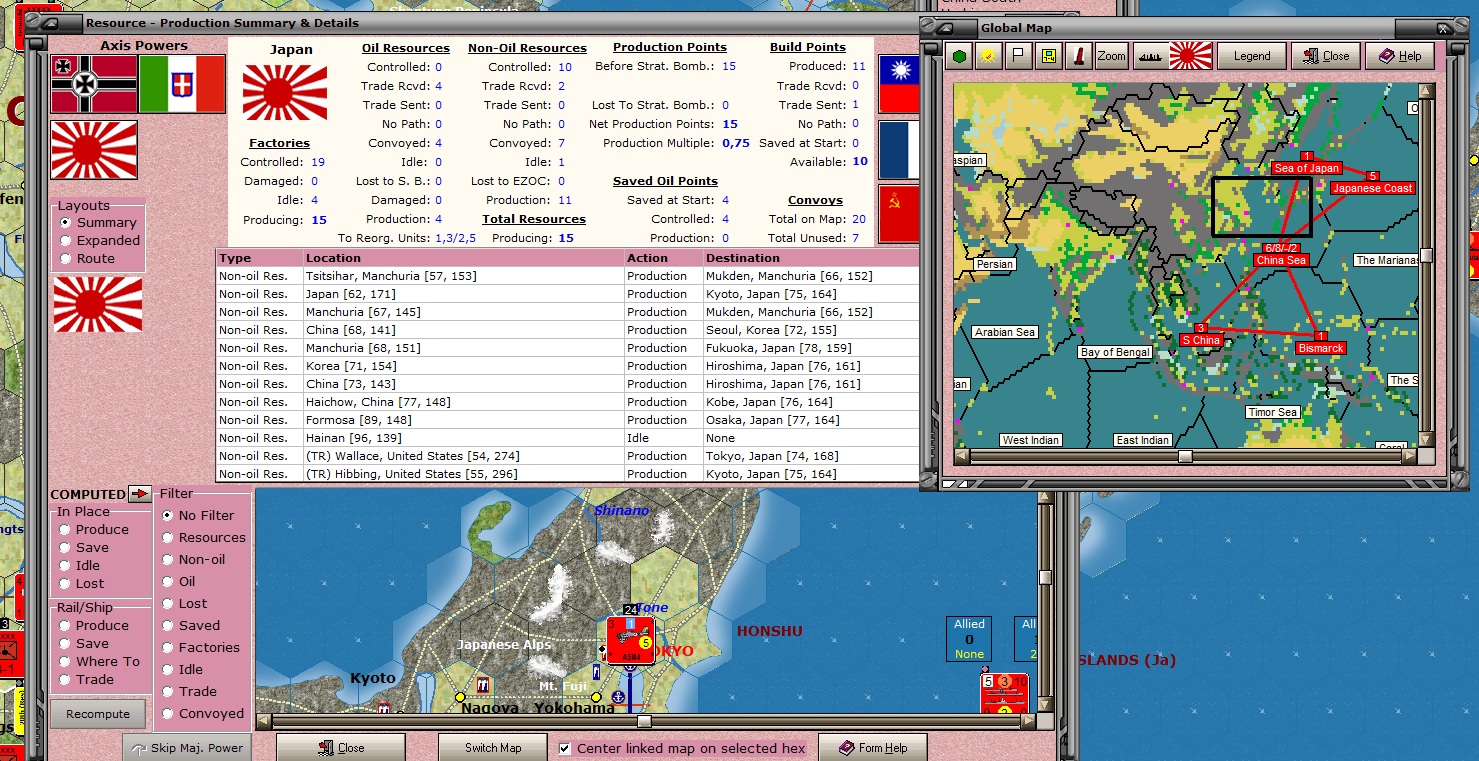The width and height of the screenshot is (1479, 761).
Task: Click Global Map scrollbar right arrow
Action: [x=1409, y=456]
